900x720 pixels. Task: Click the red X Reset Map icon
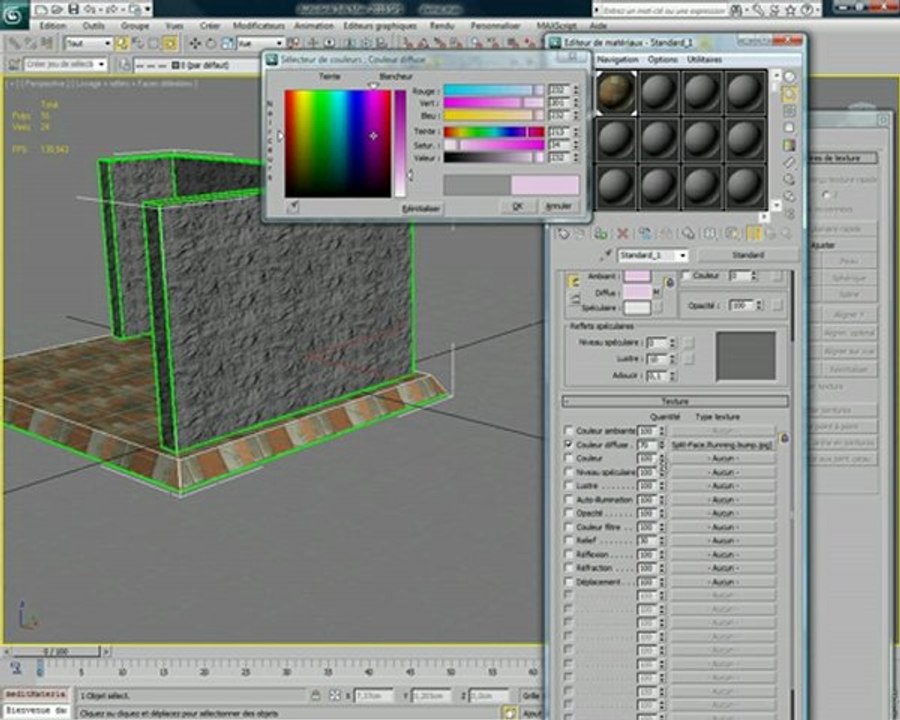point(623,234)
